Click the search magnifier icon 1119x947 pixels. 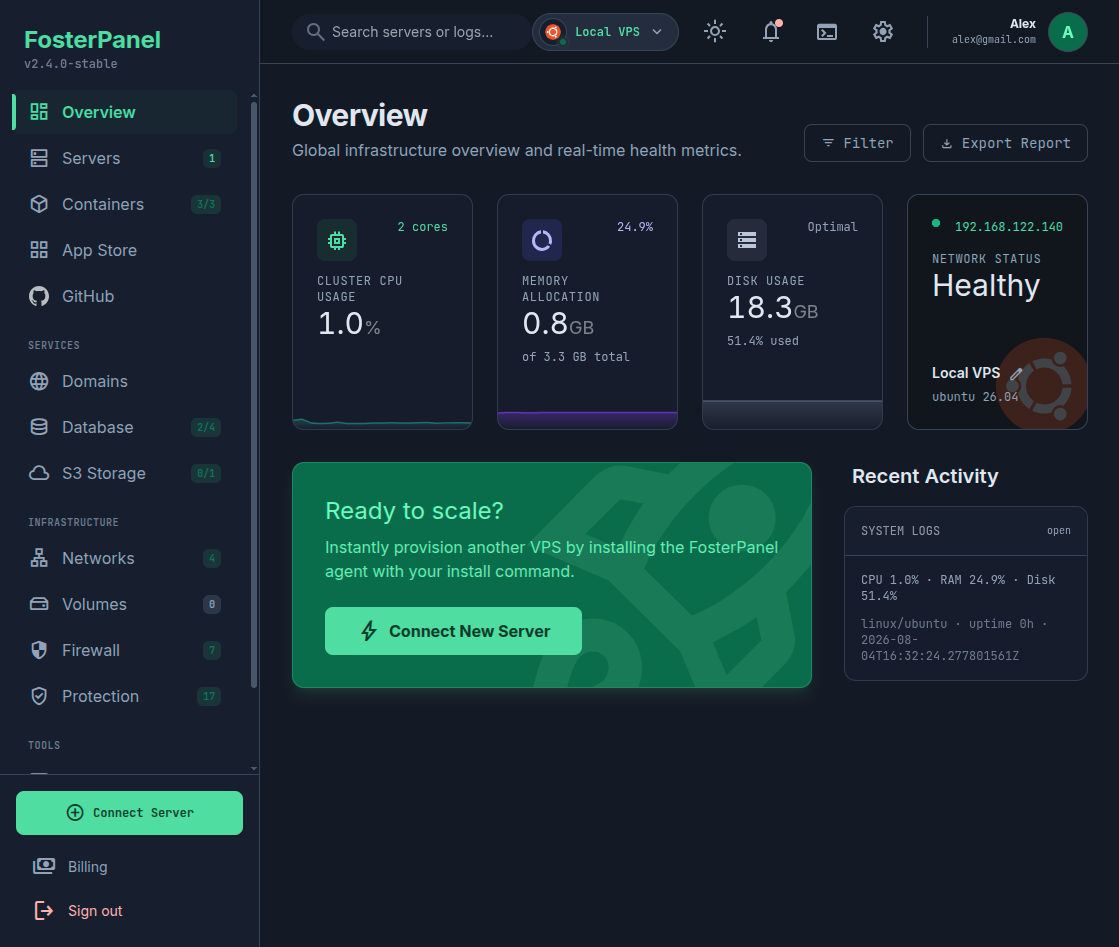pyautogui.click(x=315, y=32)
